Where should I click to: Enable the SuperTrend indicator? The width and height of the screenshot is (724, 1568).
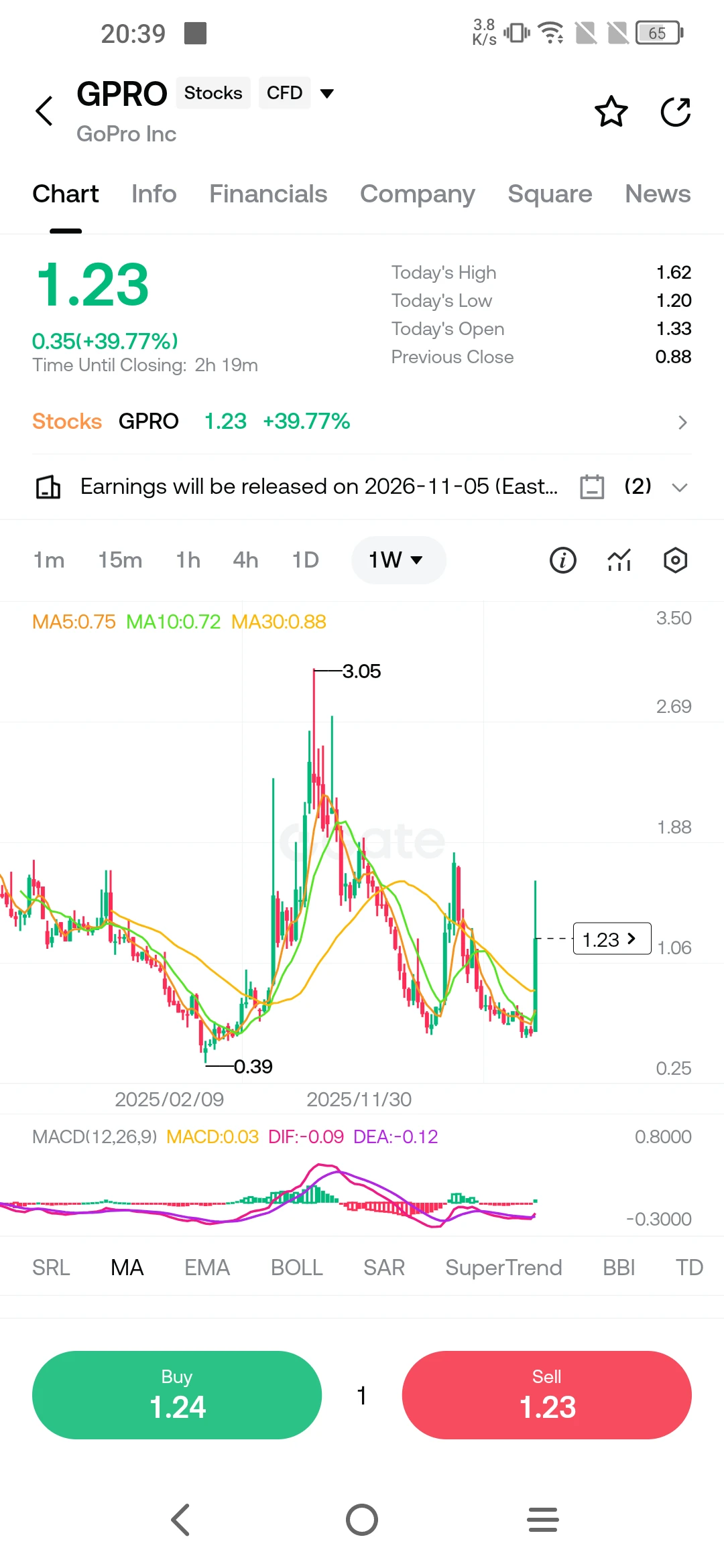[x=503, y=1268]
